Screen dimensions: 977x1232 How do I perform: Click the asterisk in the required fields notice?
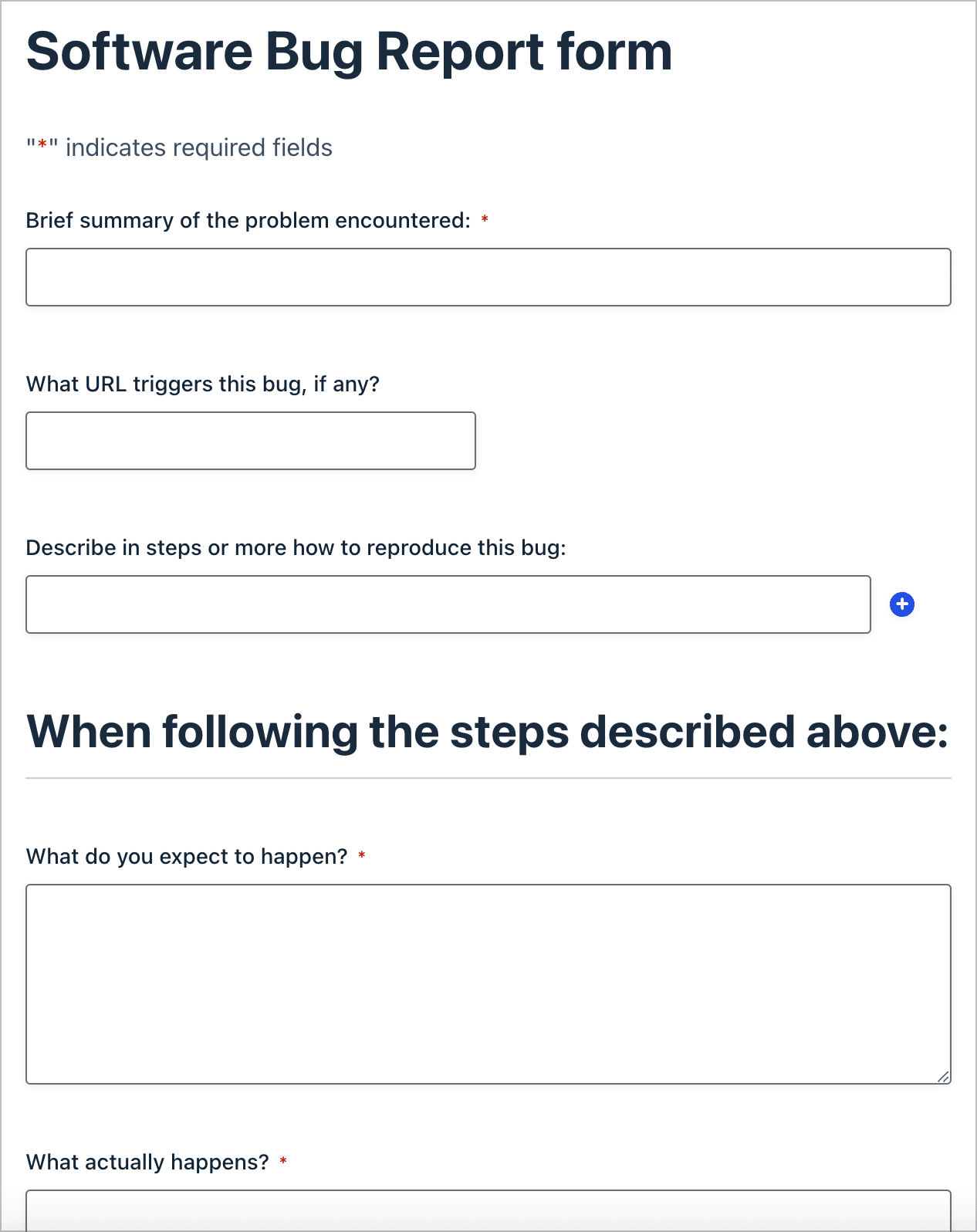42,145
